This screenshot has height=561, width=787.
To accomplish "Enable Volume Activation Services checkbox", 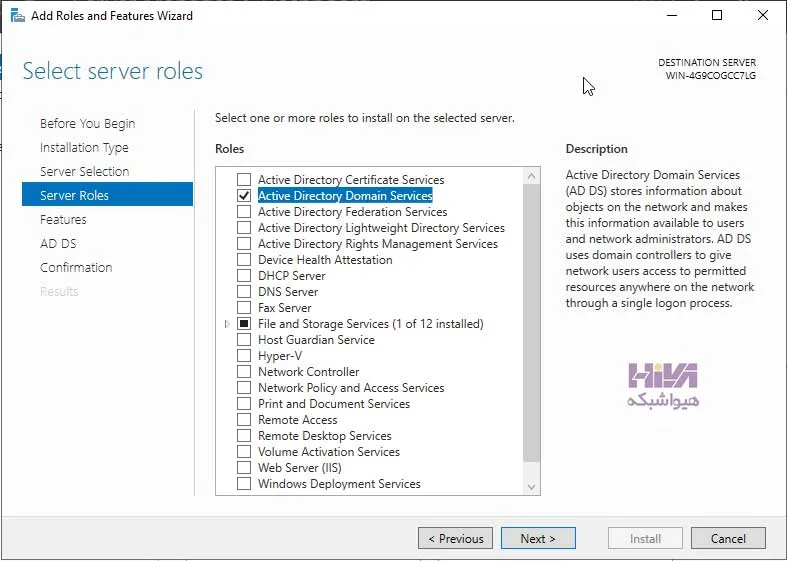I will point(244,452).
